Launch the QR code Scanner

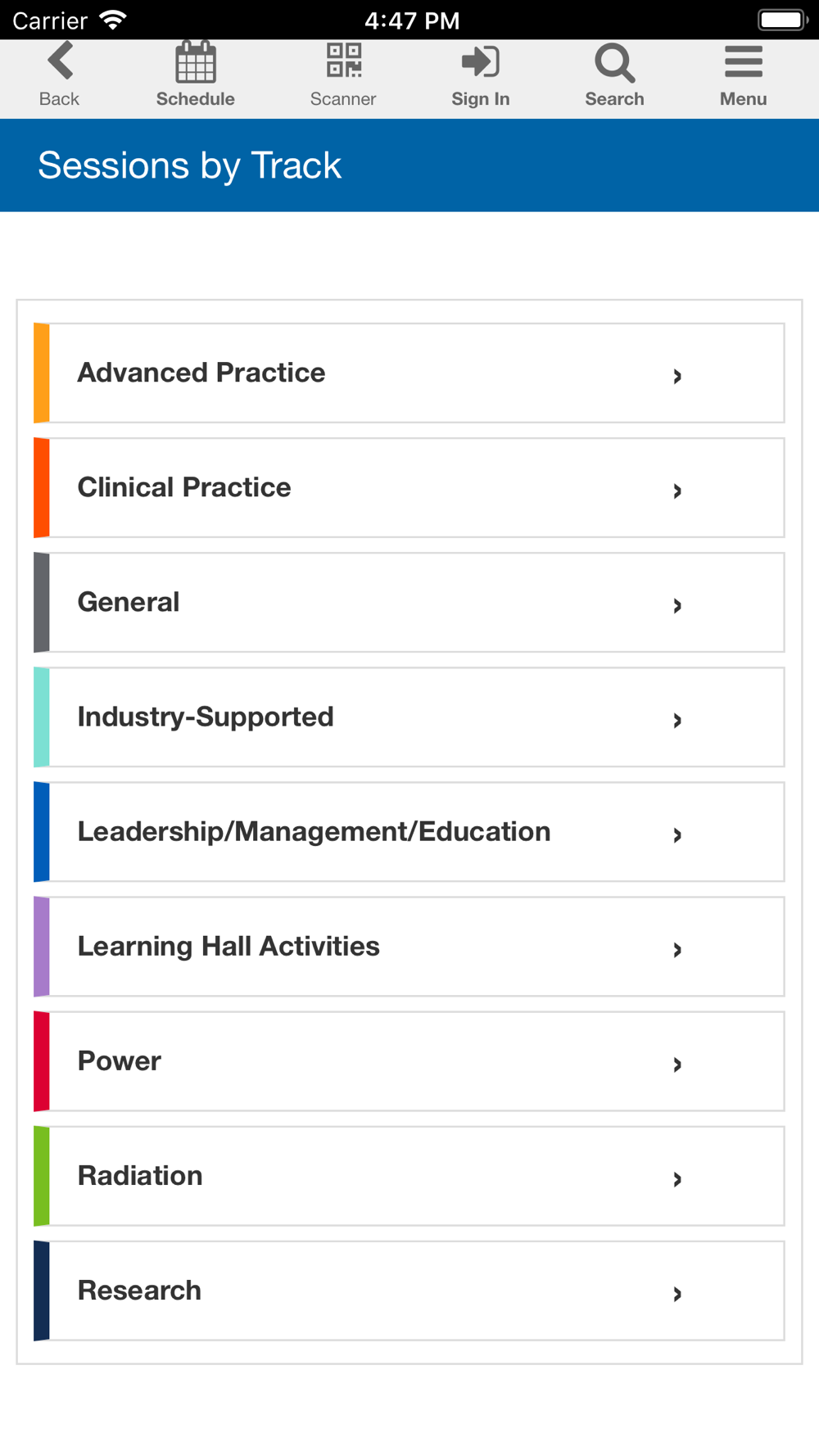(344, 61)
